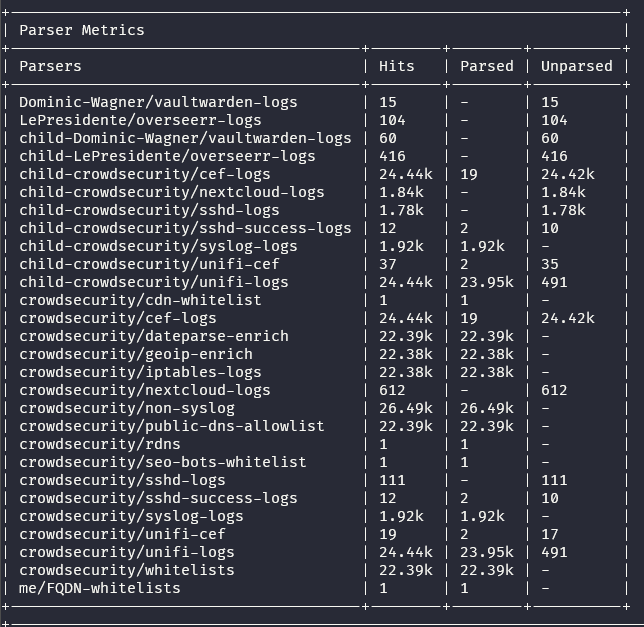Select crowdsecurity/non-syslog parser entry
Image resolution: width=644 pixels, height=627 pixels.
pyautogui.click(x=127, y=408)
